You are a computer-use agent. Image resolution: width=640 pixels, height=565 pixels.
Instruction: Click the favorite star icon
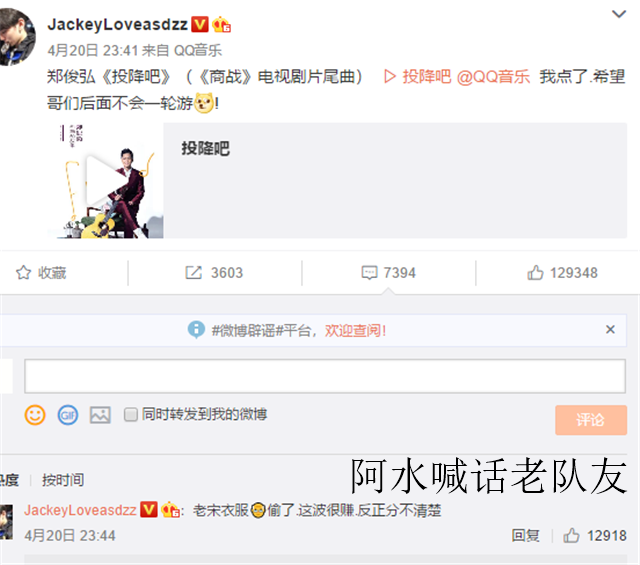pos(23,273)
